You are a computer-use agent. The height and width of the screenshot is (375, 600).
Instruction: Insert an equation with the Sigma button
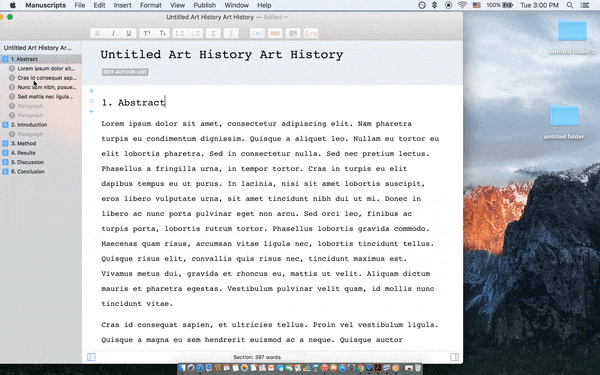tap(214, 33)
